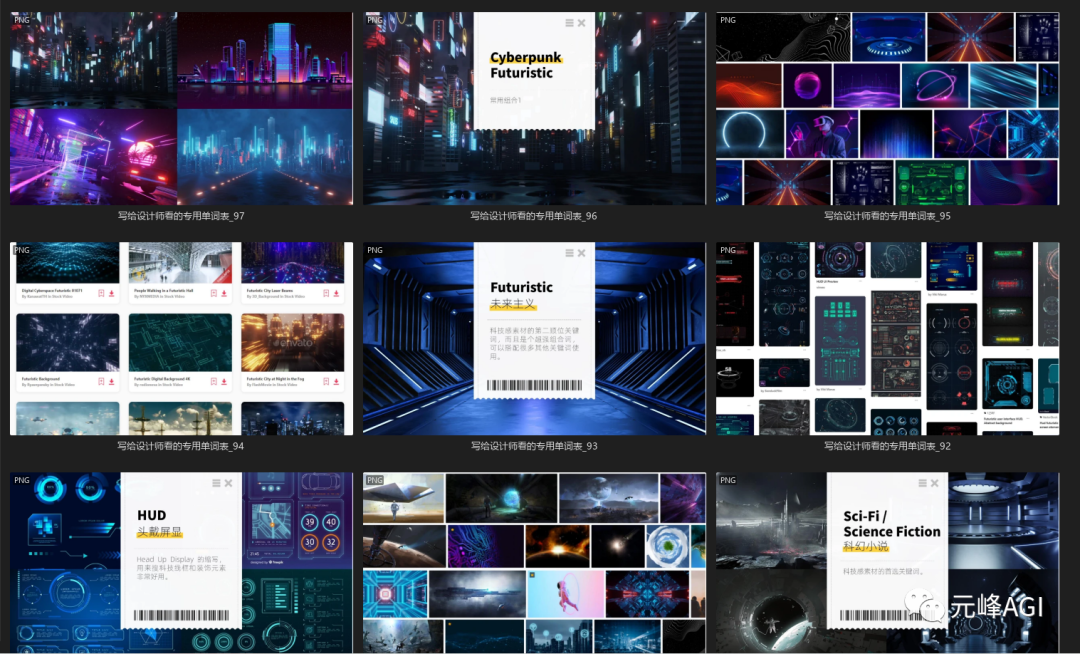Image resolution: width=1080 pixels, height=654 pixels.
Task: Click the PNG badge on the HUD 头戴屏显 thumbnail
Action: [22, 480]
